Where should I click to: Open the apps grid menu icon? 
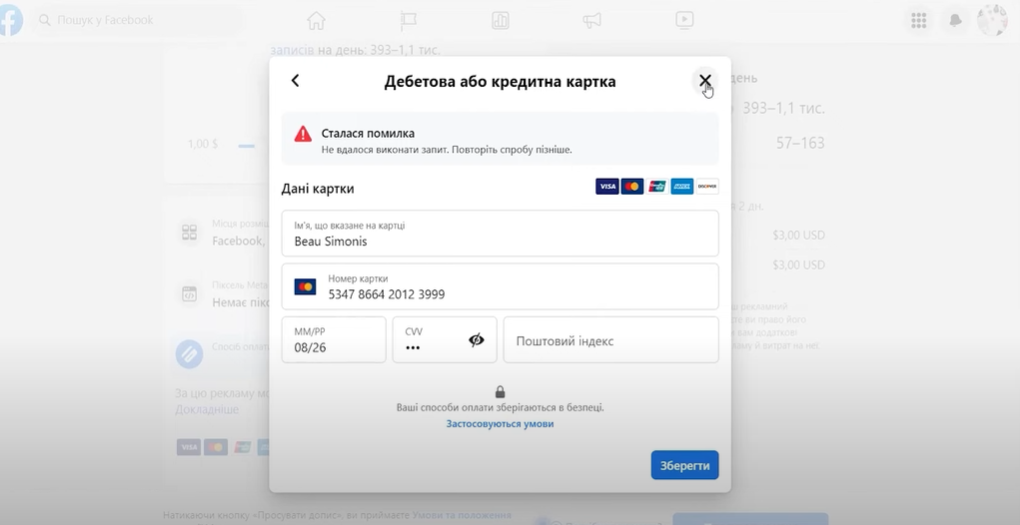pyautogui.click(x=919, y=20)
